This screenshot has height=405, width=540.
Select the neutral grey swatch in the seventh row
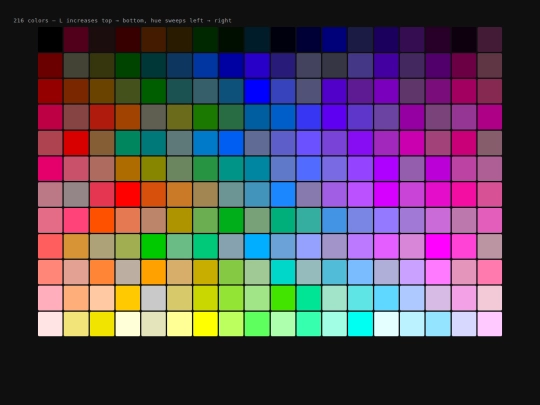(x=76, y=195)
